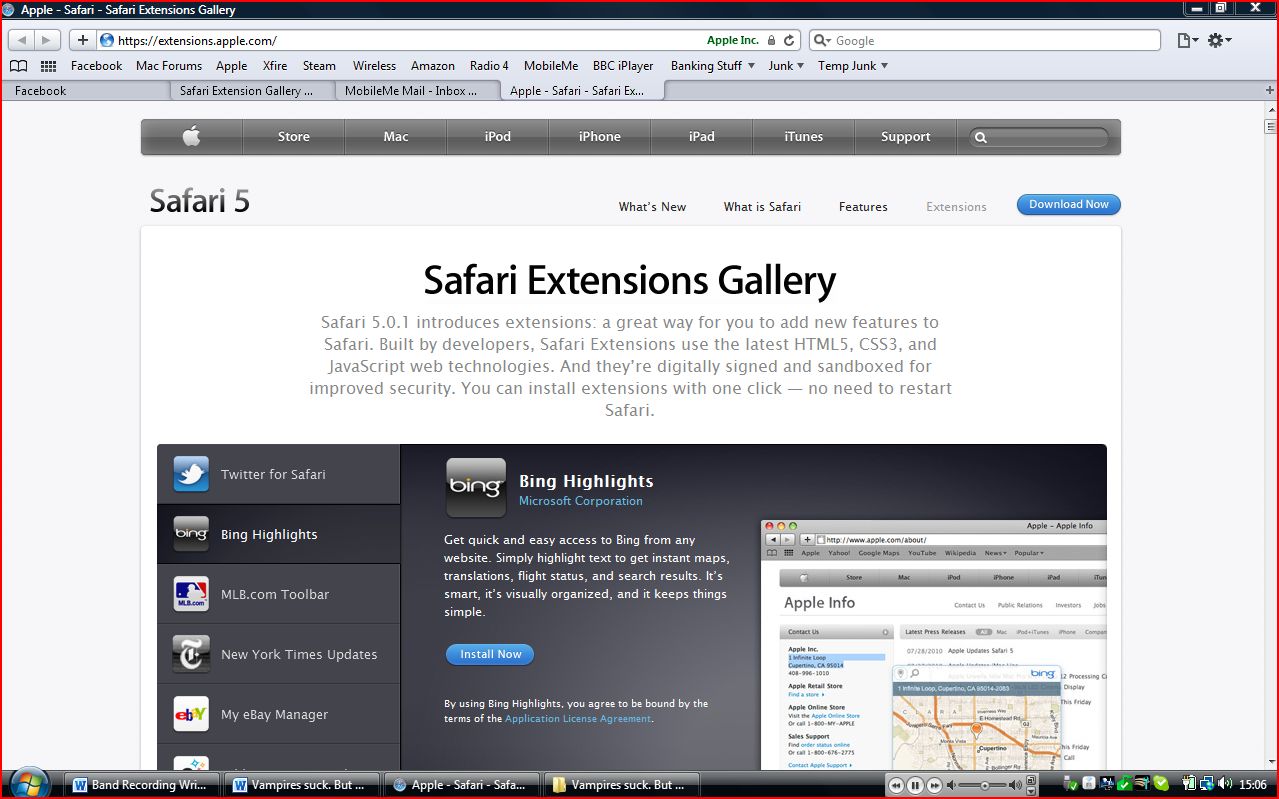Open the gear settings menu dropdown
Screen dimensions: 1279x799
pyautogui.click(x=1220, y=41)
